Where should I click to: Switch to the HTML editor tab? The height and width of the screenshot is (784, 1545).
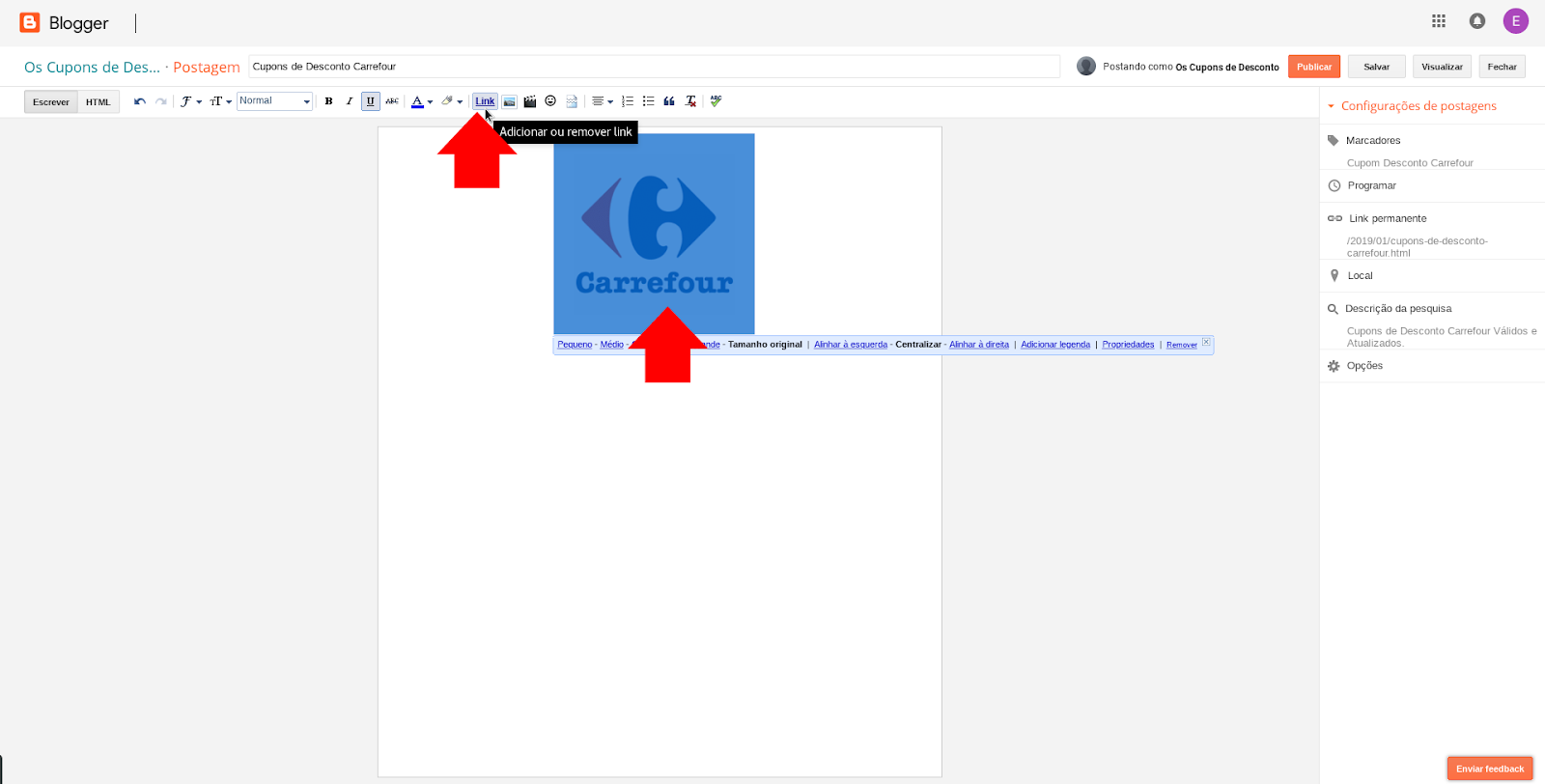[x=98, y=101]
